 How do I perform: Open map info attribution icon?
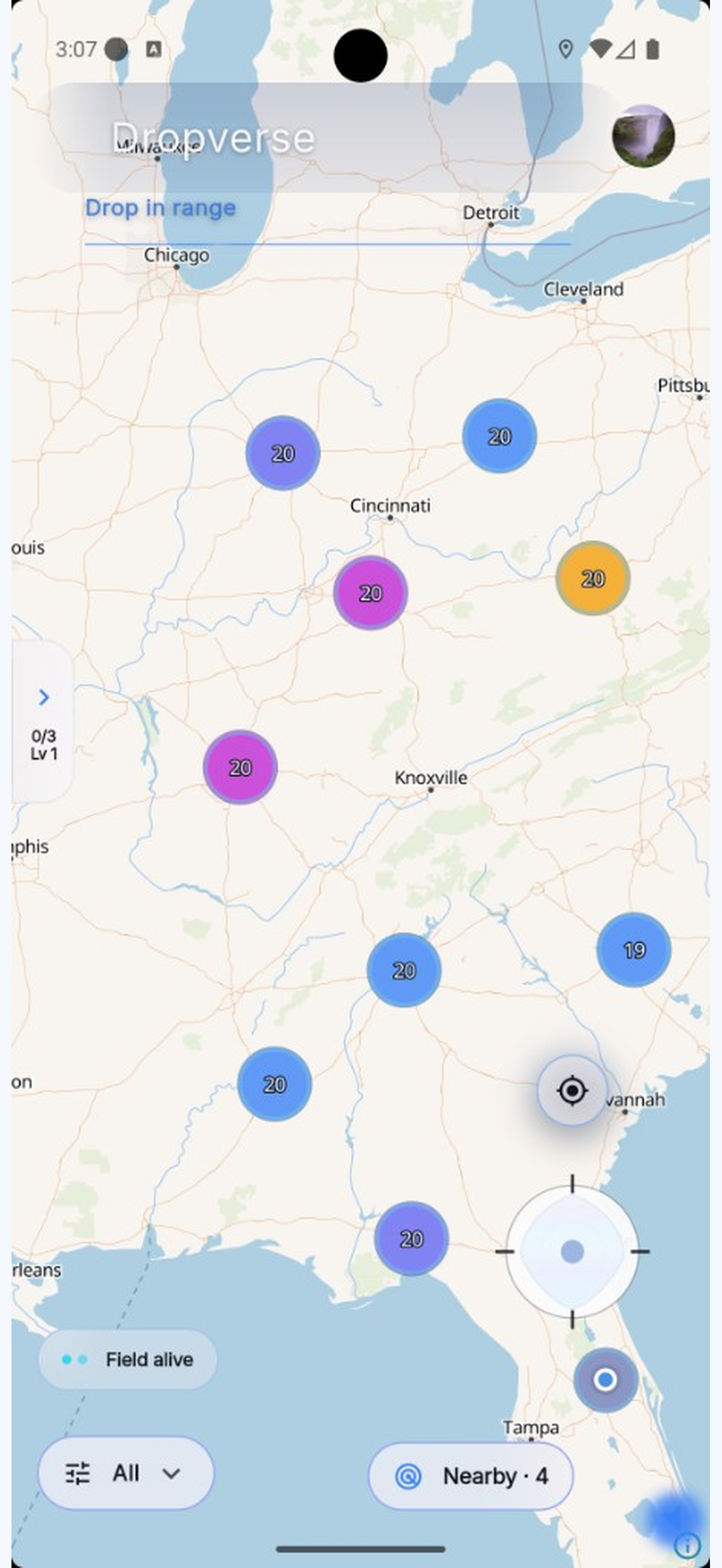688,1545
